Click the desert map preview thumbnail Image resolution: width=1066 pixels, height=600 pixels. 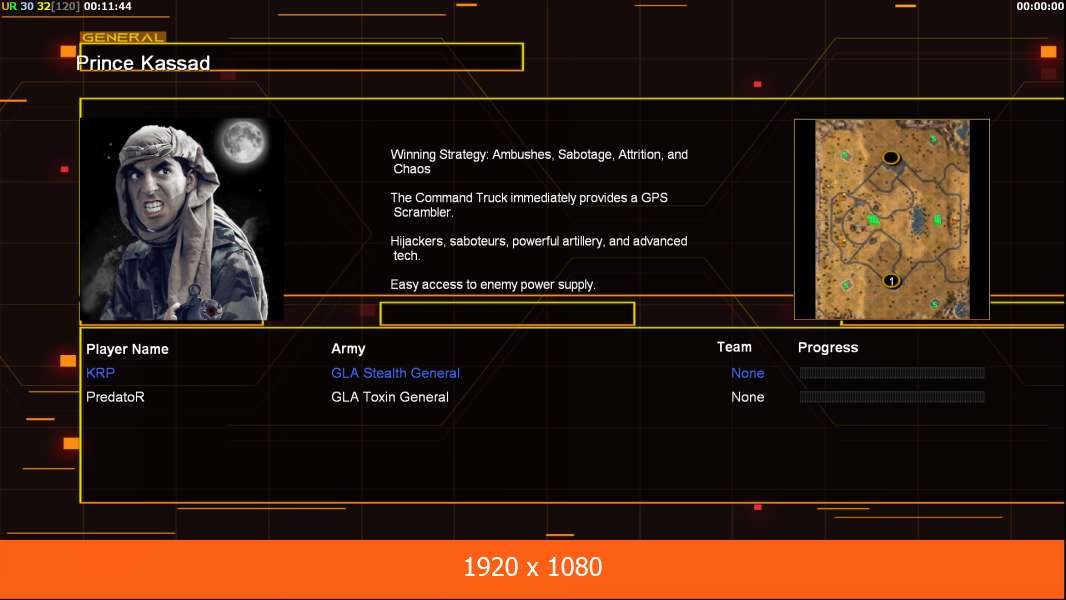click(891, 219)
